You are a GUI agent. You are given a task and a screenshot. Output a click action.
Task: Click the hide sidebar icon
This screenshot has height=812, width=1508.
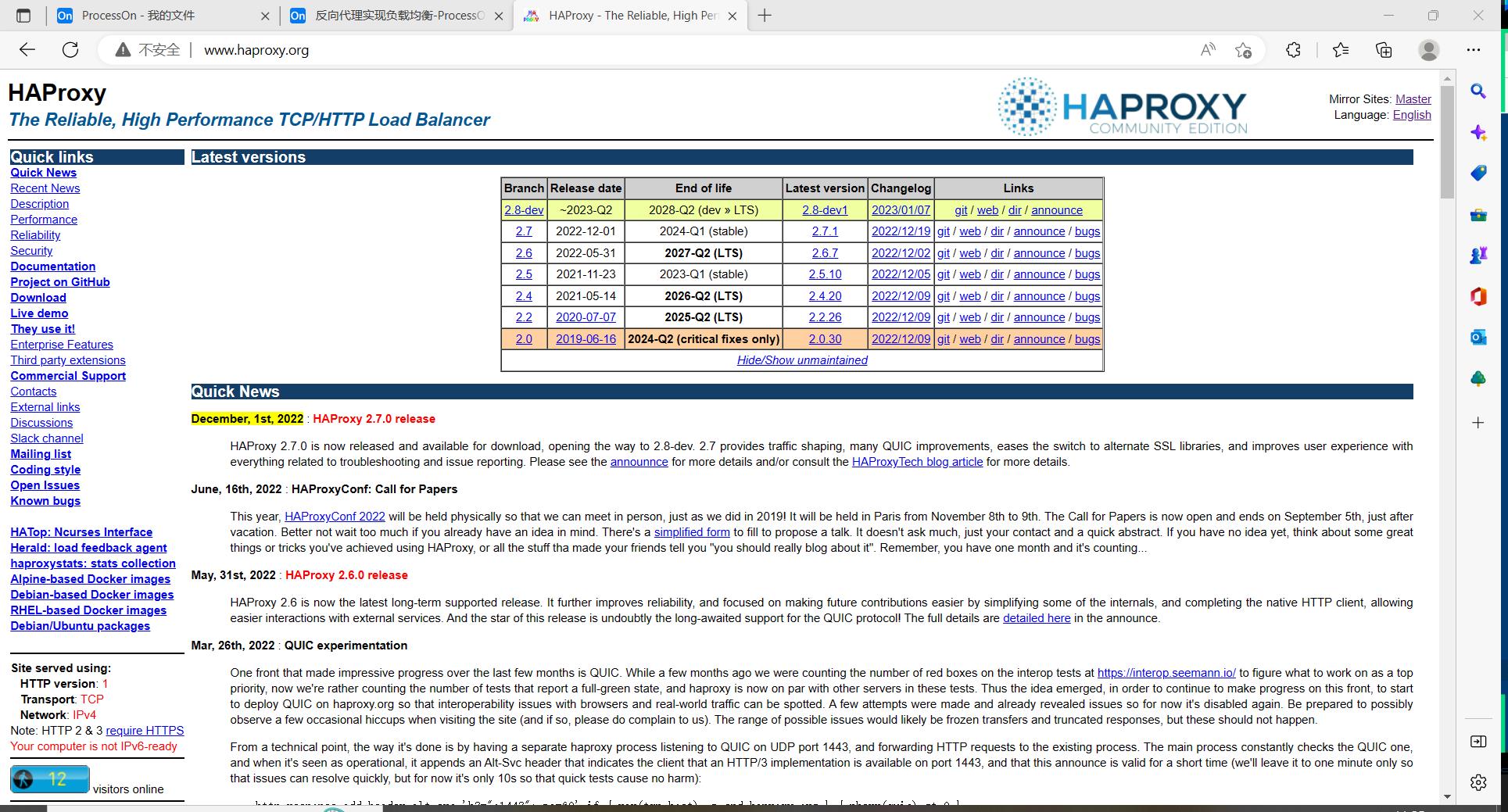1478,742
